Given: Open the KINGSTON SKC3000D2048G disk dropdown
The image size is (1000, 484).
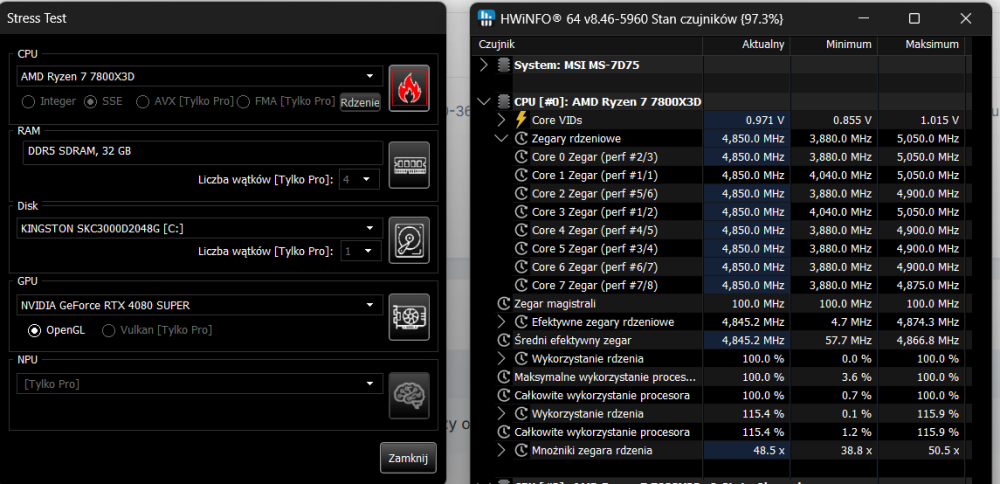Looking at the screenshot, I should [x=200, y=228].
